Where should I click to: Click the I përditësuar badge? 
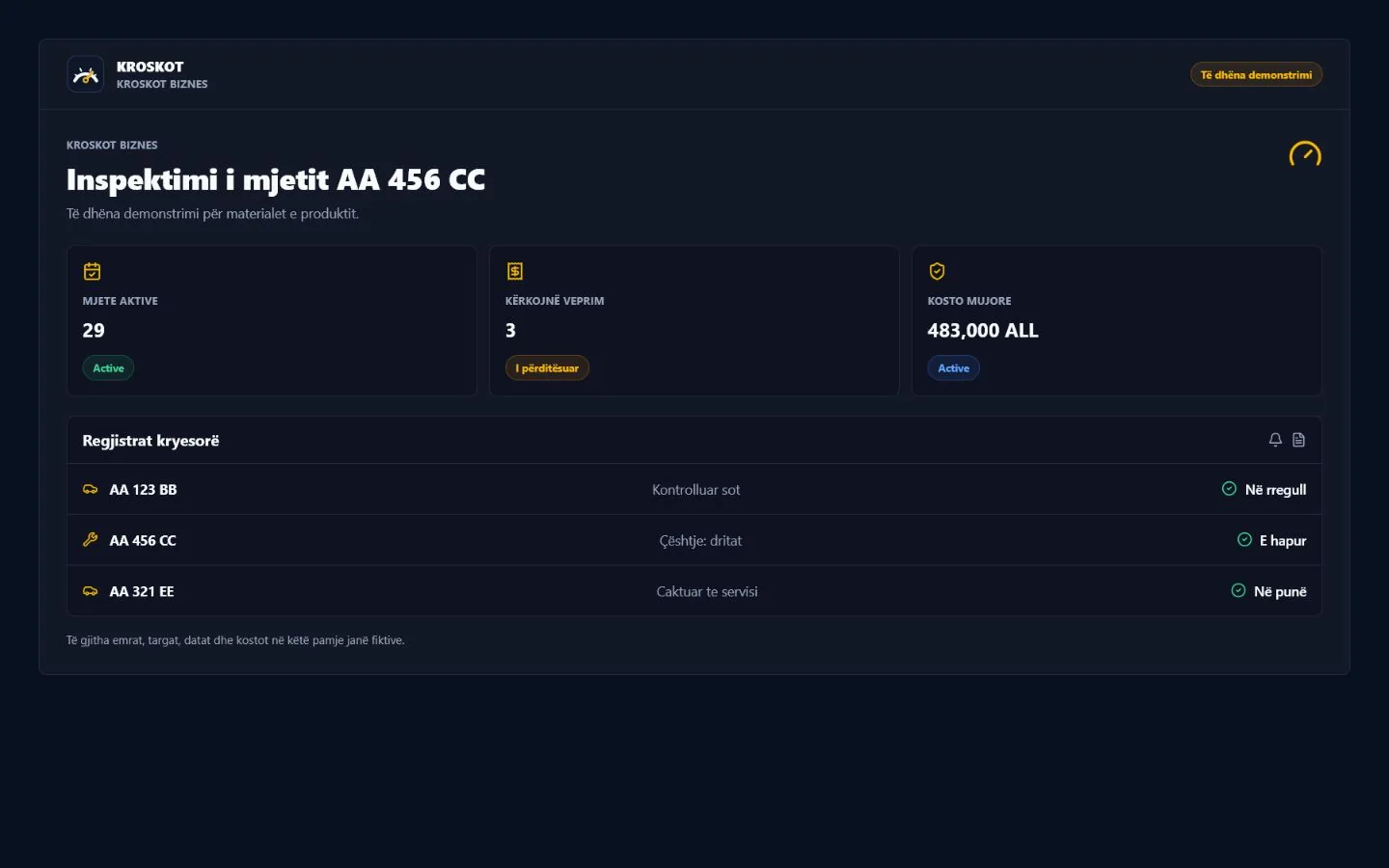coord(547,368)
